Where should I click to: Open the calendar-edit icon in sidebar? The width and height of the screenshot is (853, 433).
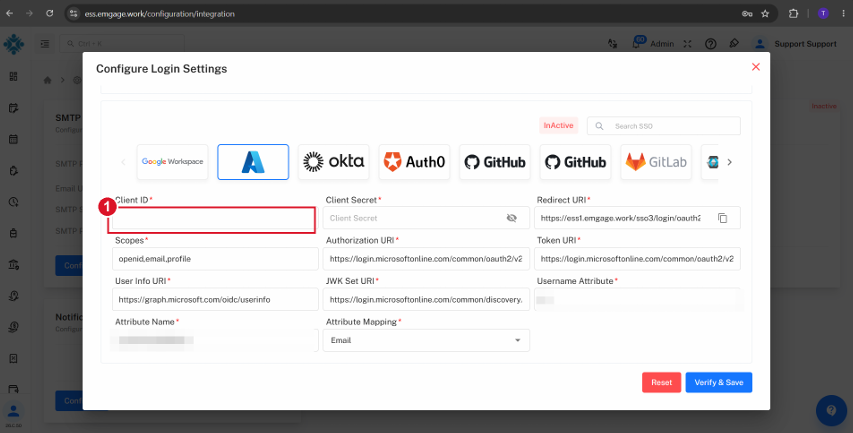click(x=14, y=108)
